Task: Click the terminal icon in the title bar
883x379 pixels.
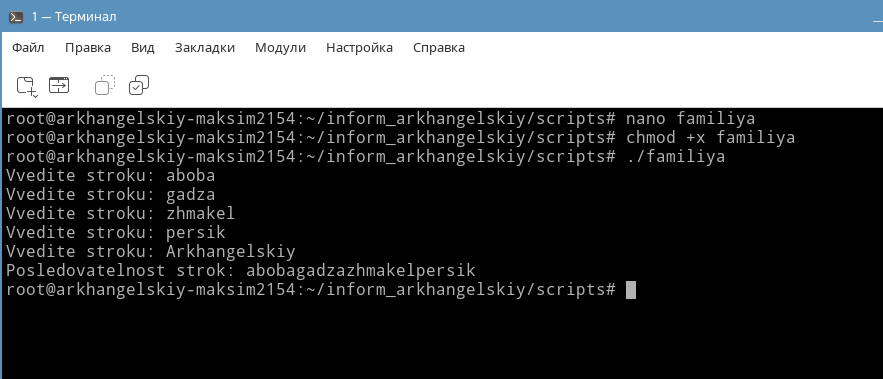Action: pyautogui.click(x=16, y=17)
